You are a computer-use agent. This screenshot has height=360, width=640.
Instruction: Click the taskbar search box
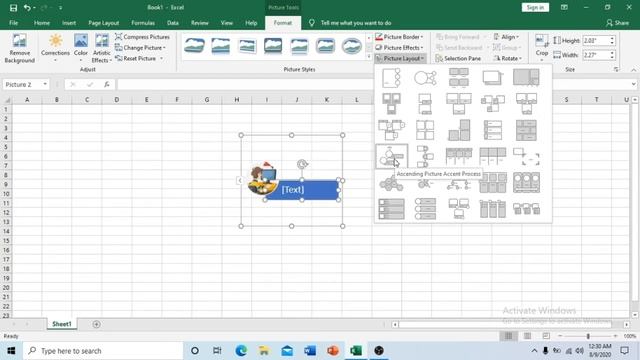pos(103,351)
